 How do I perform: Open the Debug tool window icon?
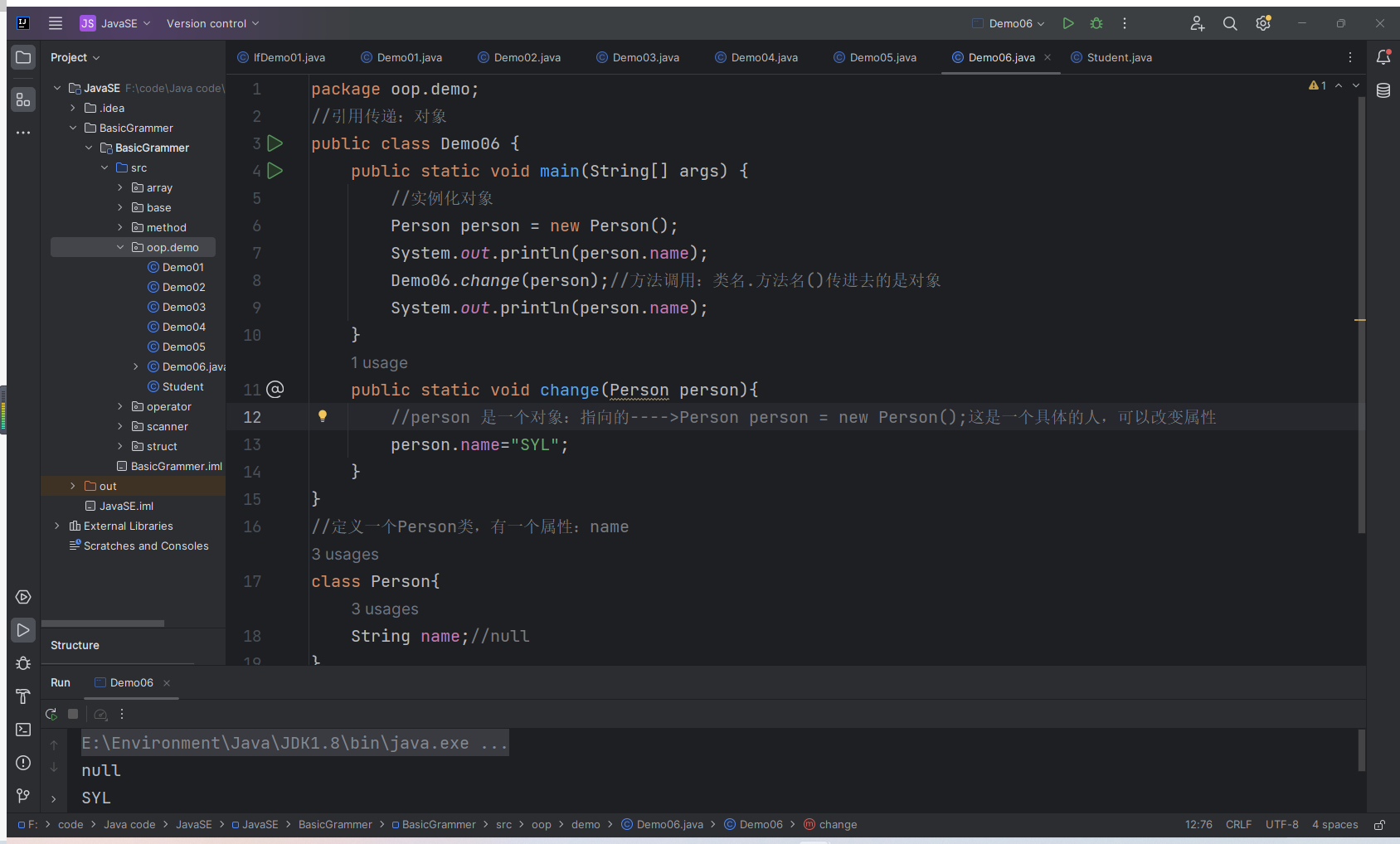coord(23,663)
